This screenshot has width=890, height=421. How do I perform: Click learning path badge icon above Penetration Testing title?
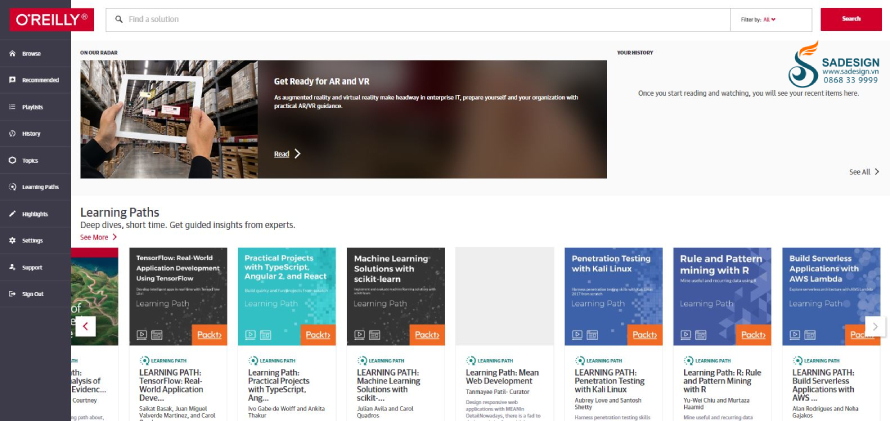point(580,360)
